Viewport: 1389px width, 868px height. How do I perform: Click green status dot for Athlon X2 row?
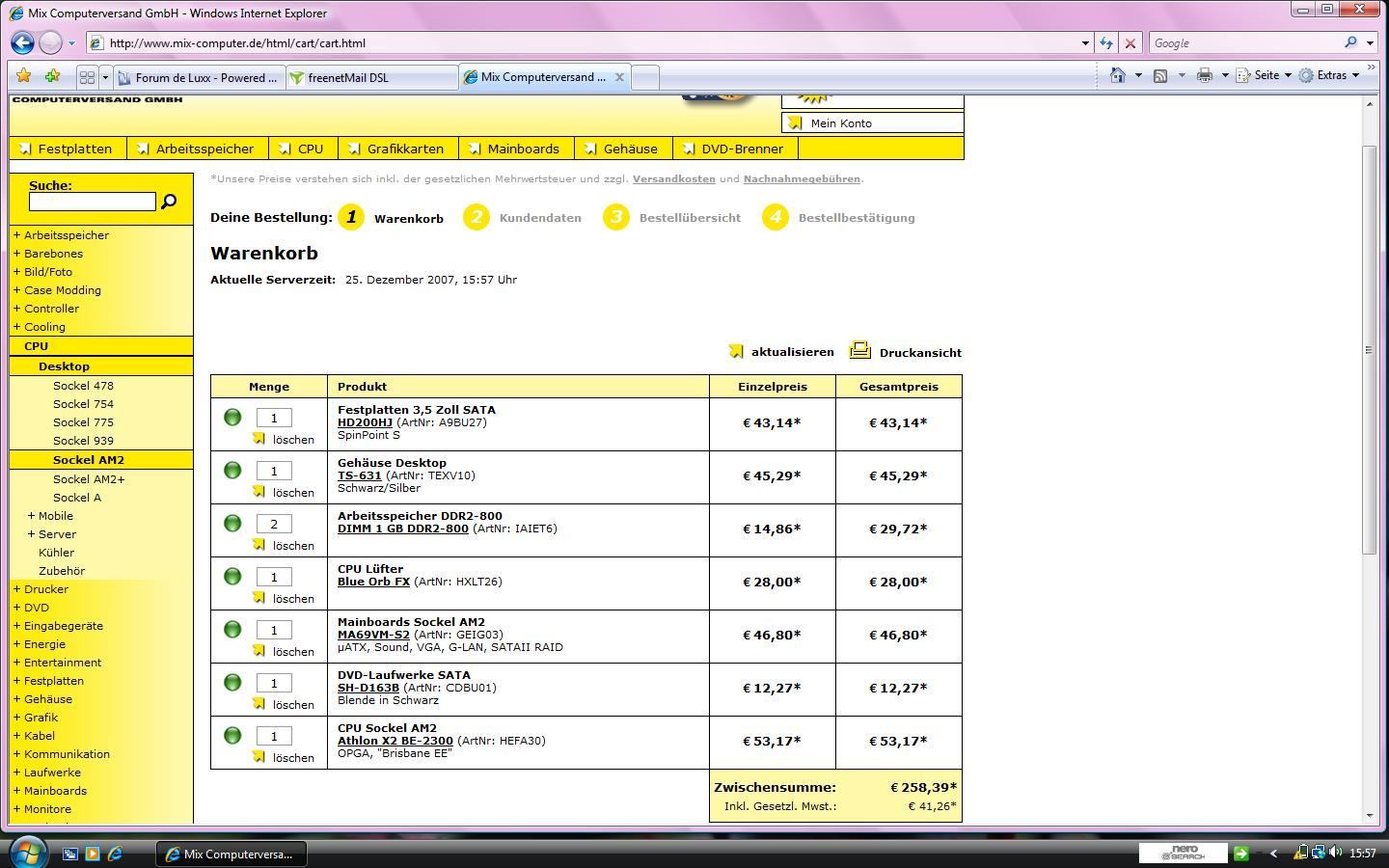click(x=232, y=735)
